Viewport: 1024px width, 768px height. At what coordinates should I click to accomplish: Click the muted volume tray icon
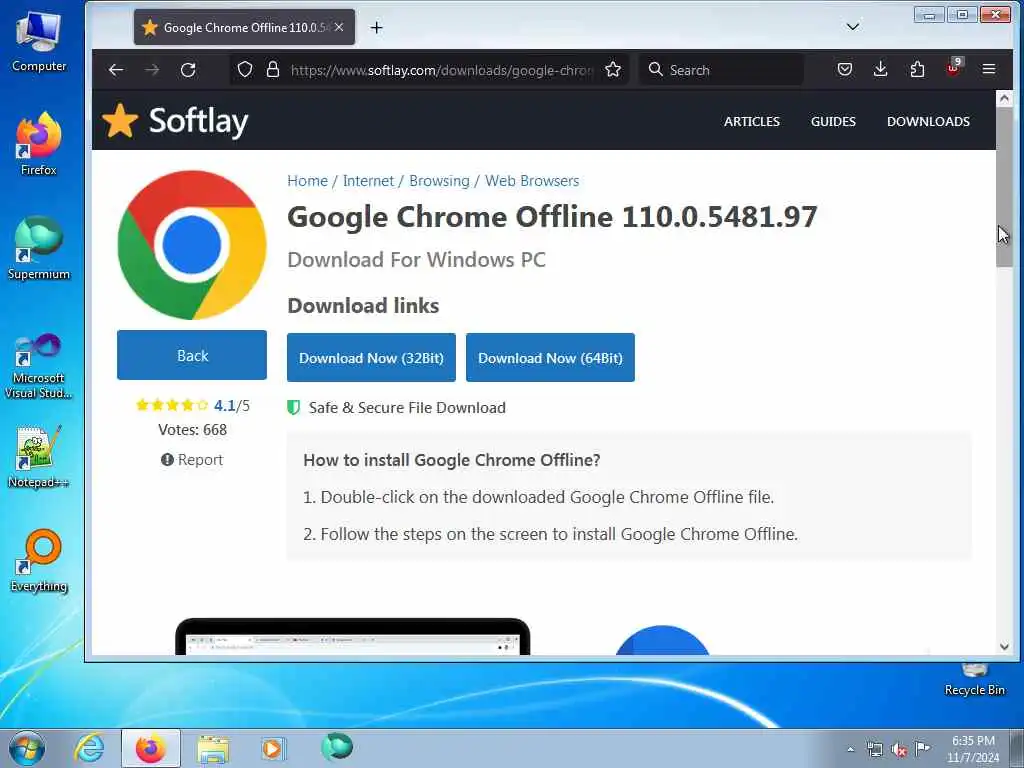pyautogui.click(x=899, y=750)
